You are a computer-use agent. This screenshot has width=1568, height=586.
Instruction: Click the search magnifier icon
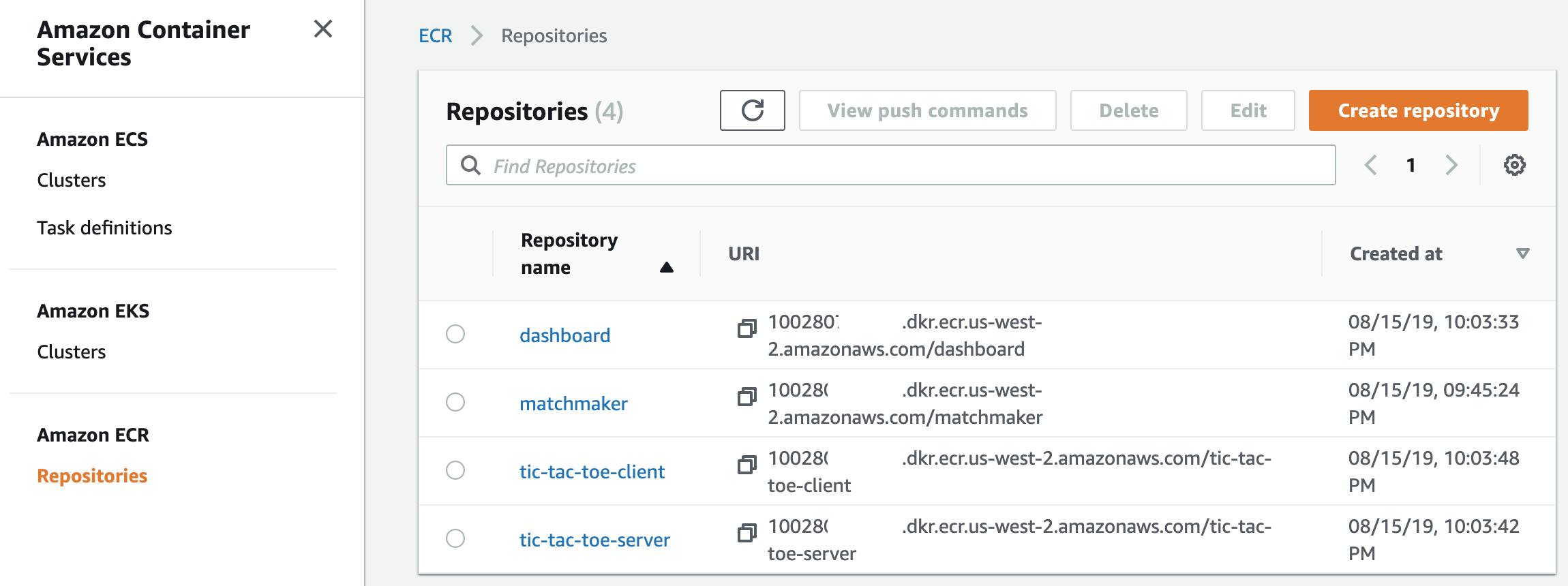click(470, 165)
